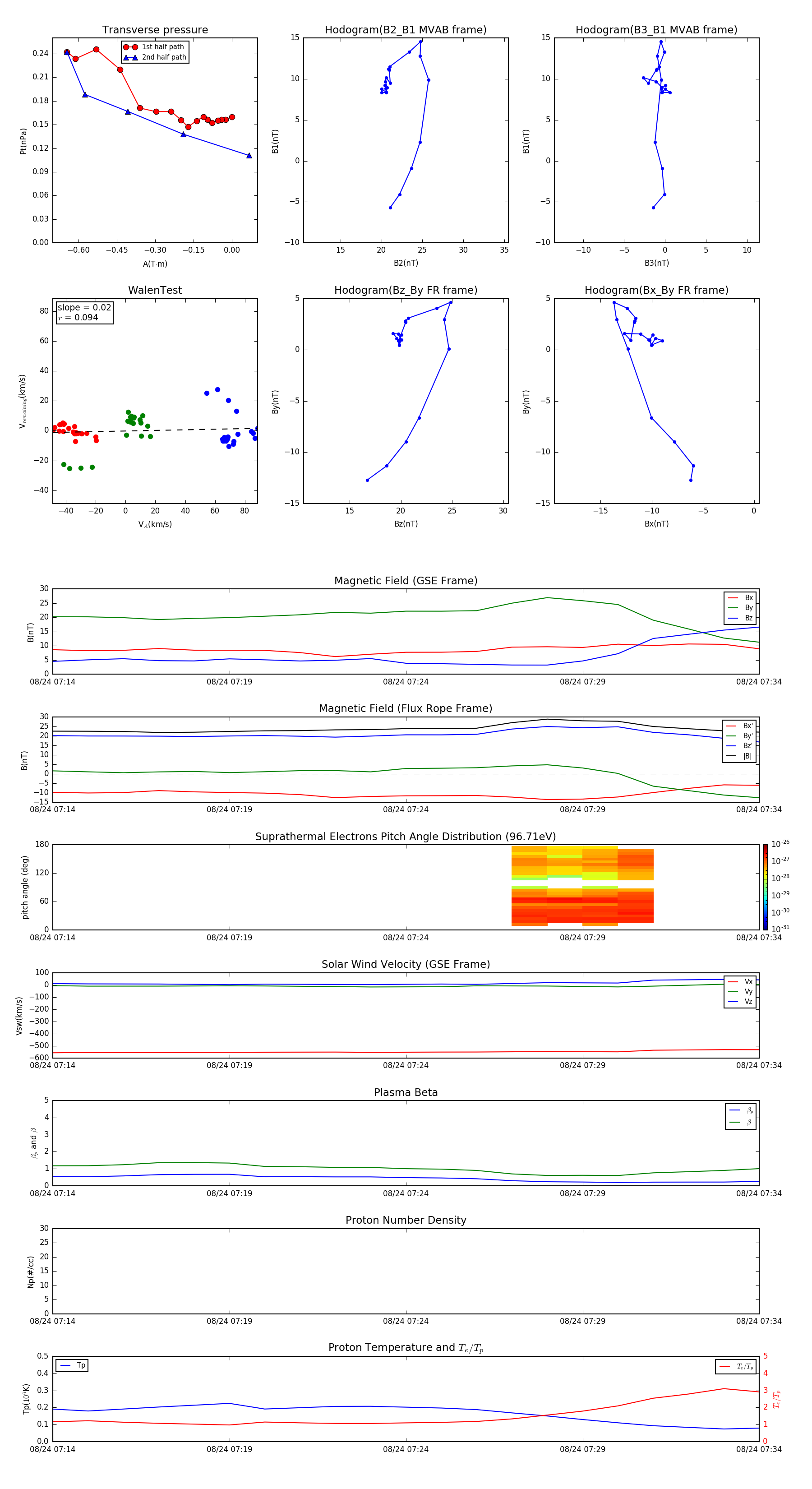812x1489 pixels.
Task: Click the 'V_A(km/s)' x-axis label
Action: (155, 524)
